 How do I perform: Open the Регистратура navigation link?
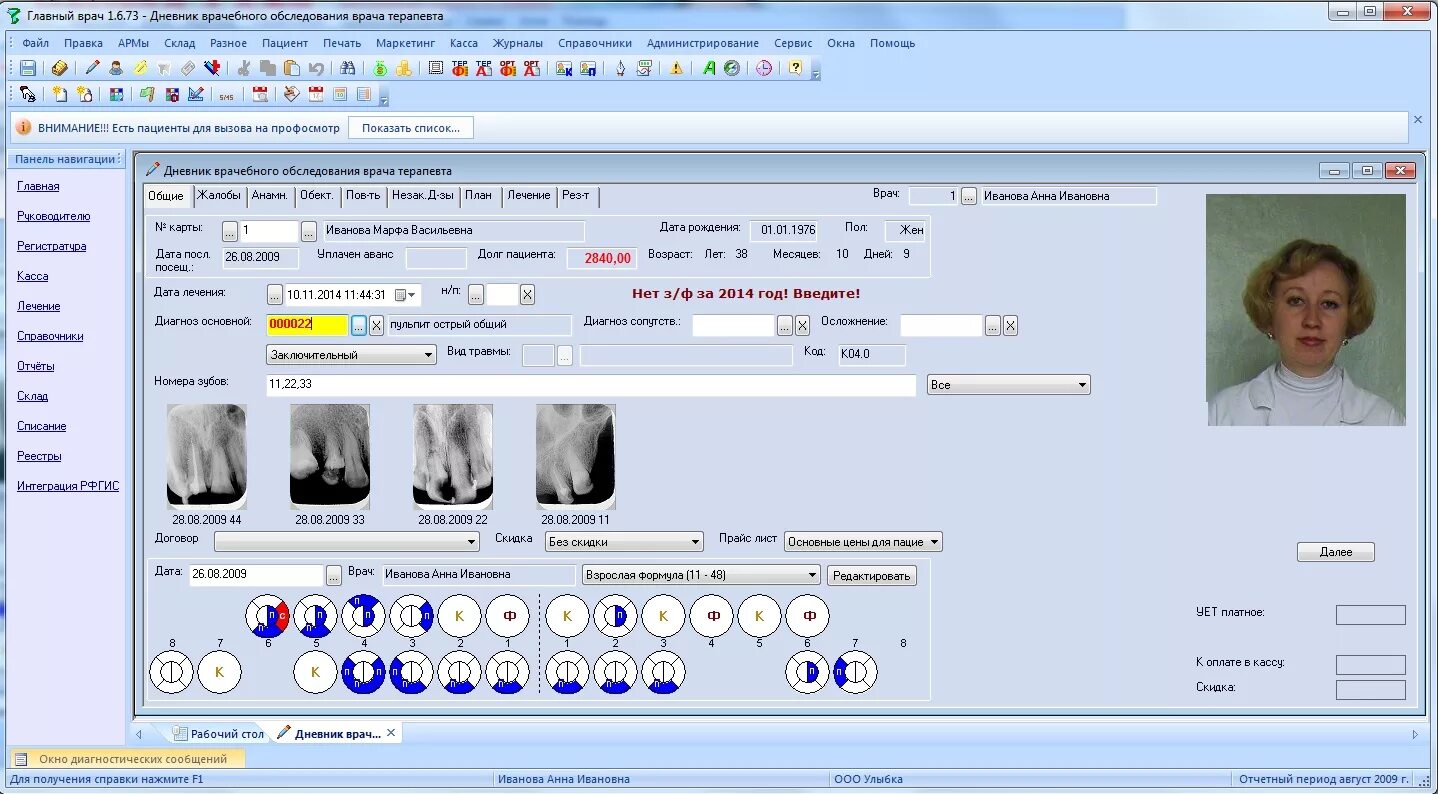[52, 246]
